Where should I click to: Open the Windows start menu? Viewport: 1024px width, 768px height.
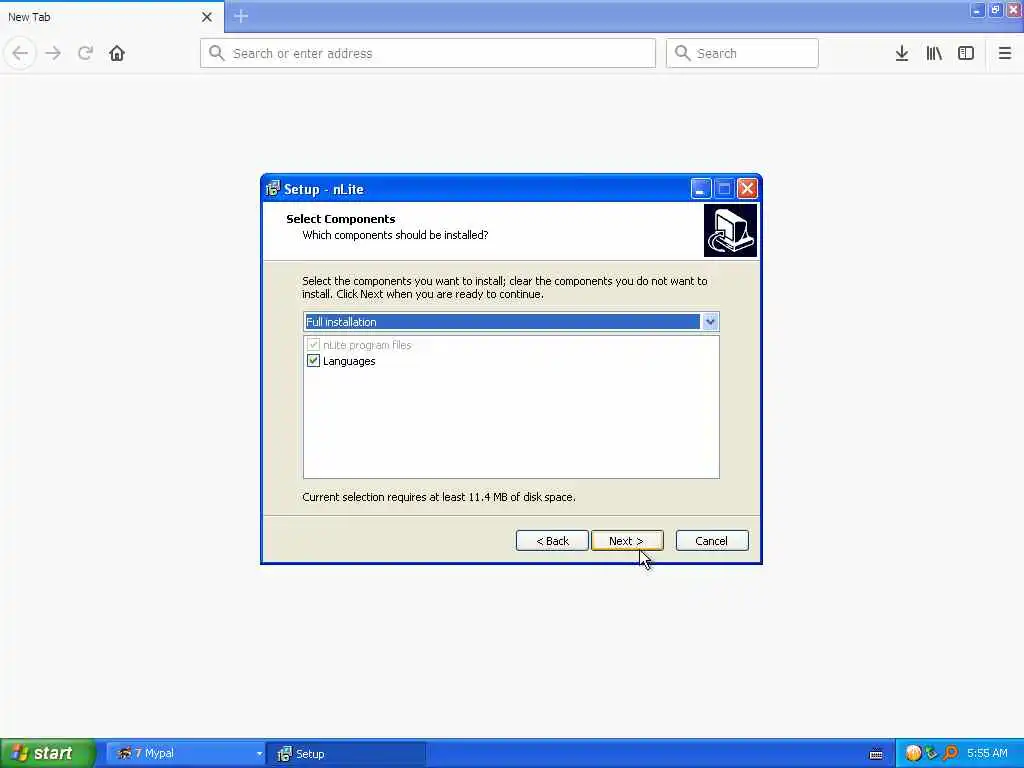[48, 753]
